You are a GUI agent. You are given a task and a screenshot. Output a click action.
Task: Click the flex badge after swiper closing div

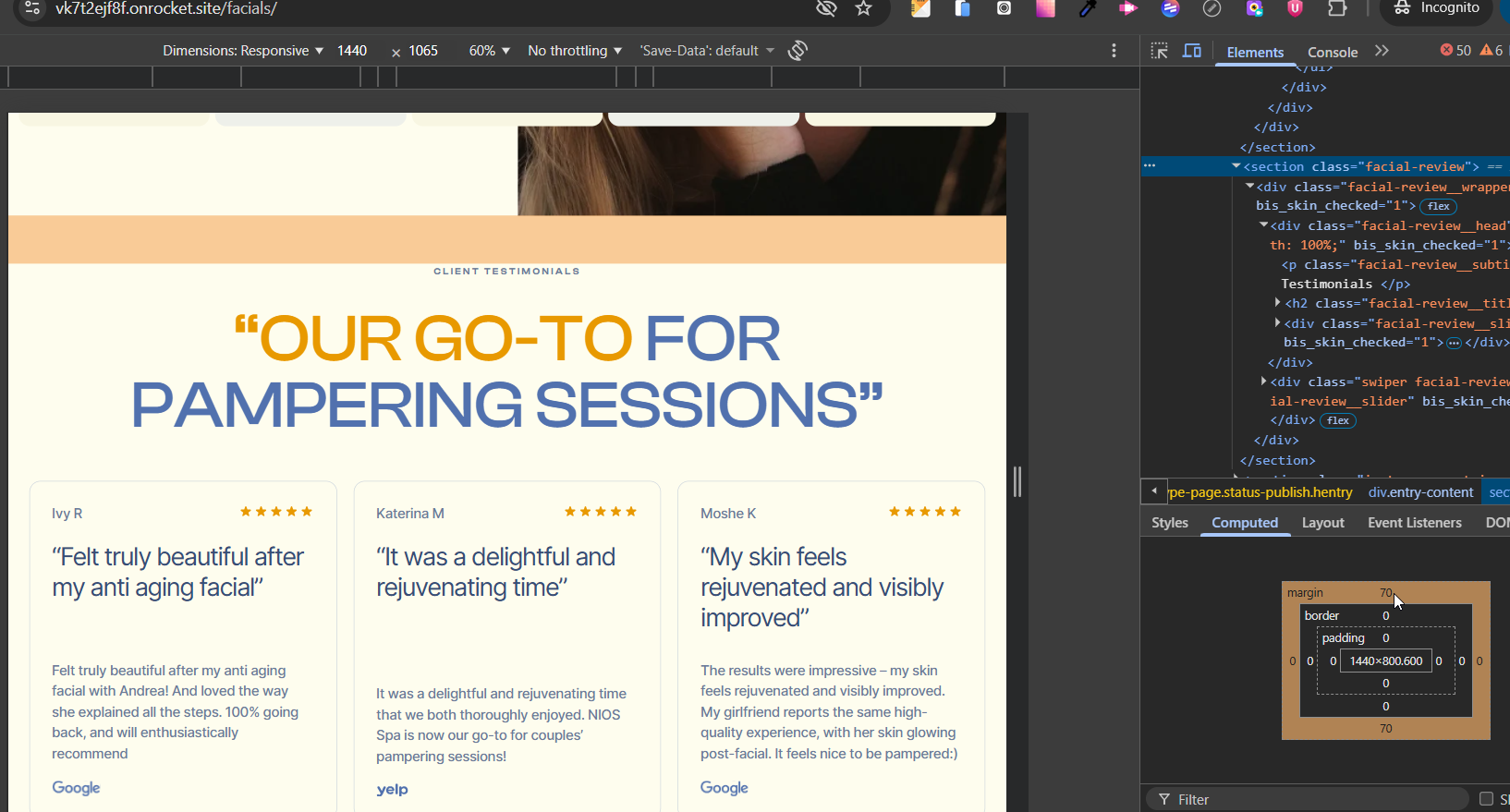(x=1338, y=420)
